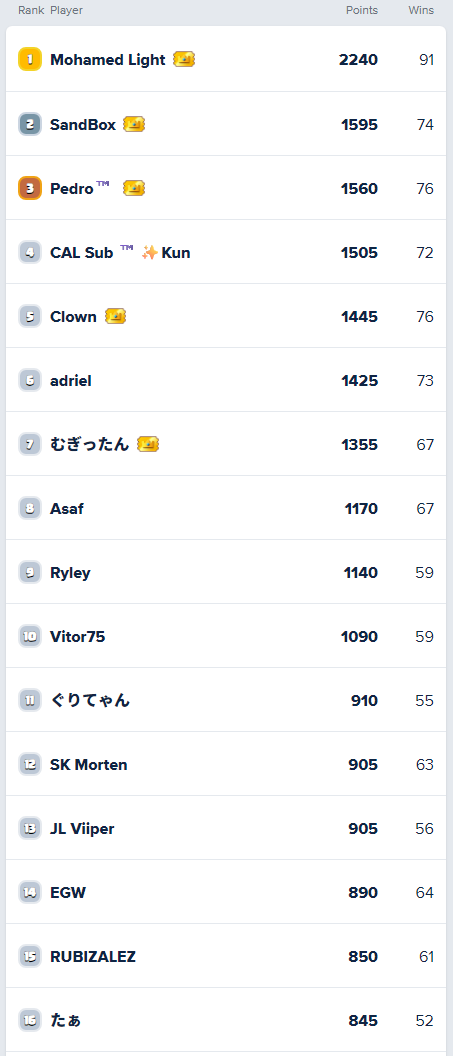Select the Asaf player name
The width and height of the screenshot is (453, 1056).
point(67,508)
